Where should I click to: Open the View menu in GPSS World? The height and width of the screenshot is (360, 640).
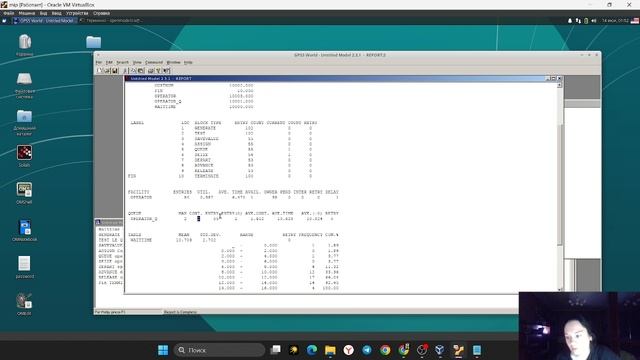137,62
